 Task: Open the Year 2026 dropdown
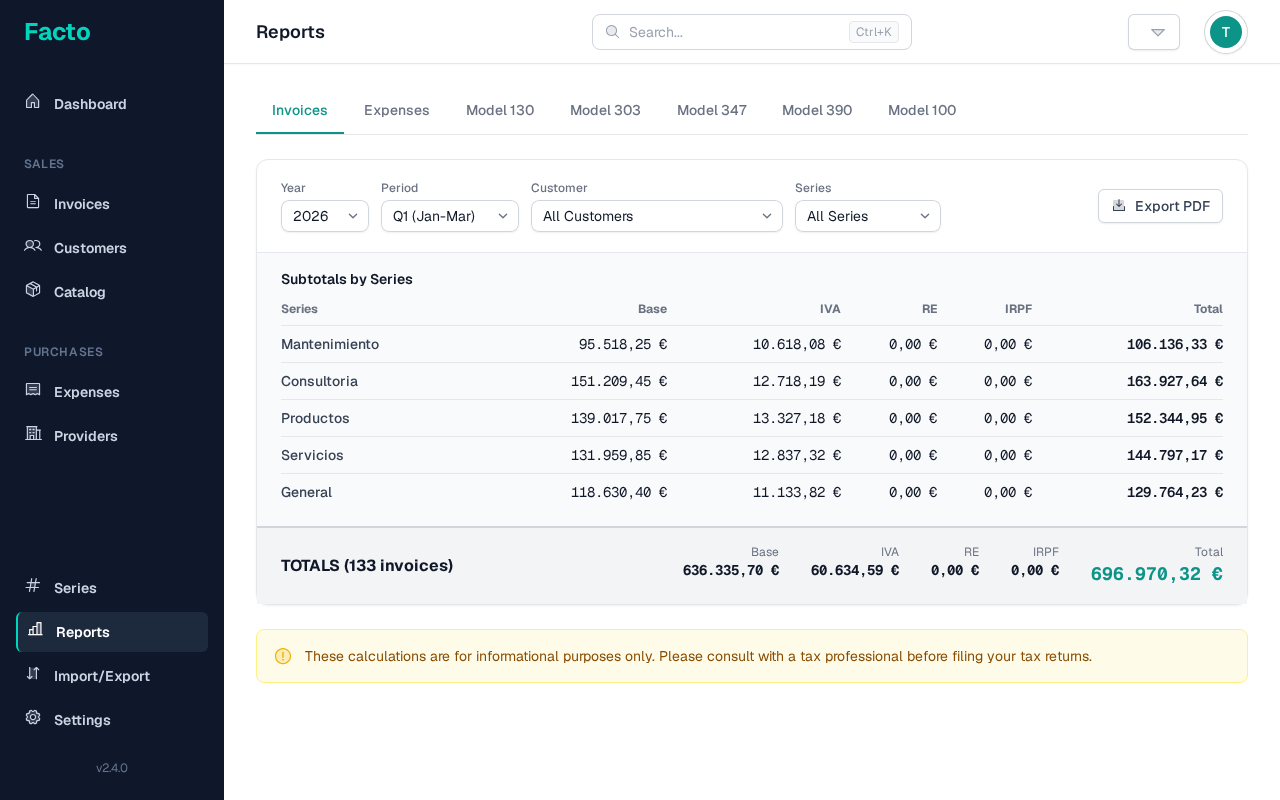[x=325, y=216]
